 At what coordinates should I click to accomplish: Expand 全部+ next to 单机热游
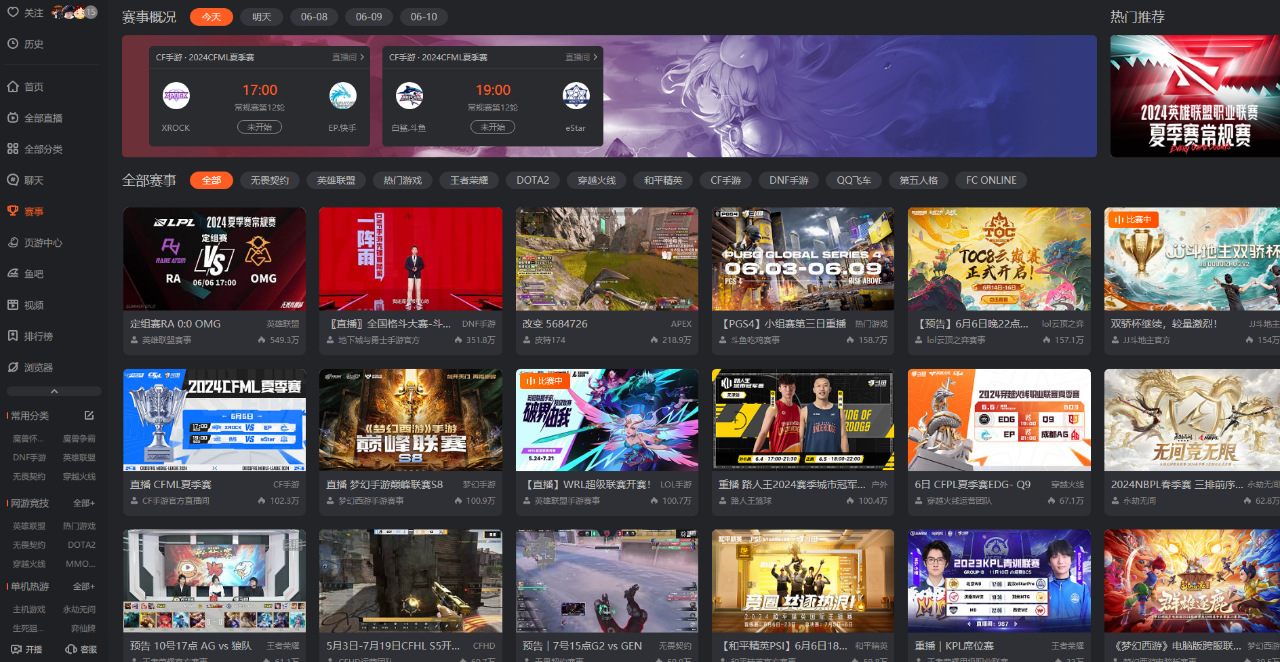coord(84,586)
